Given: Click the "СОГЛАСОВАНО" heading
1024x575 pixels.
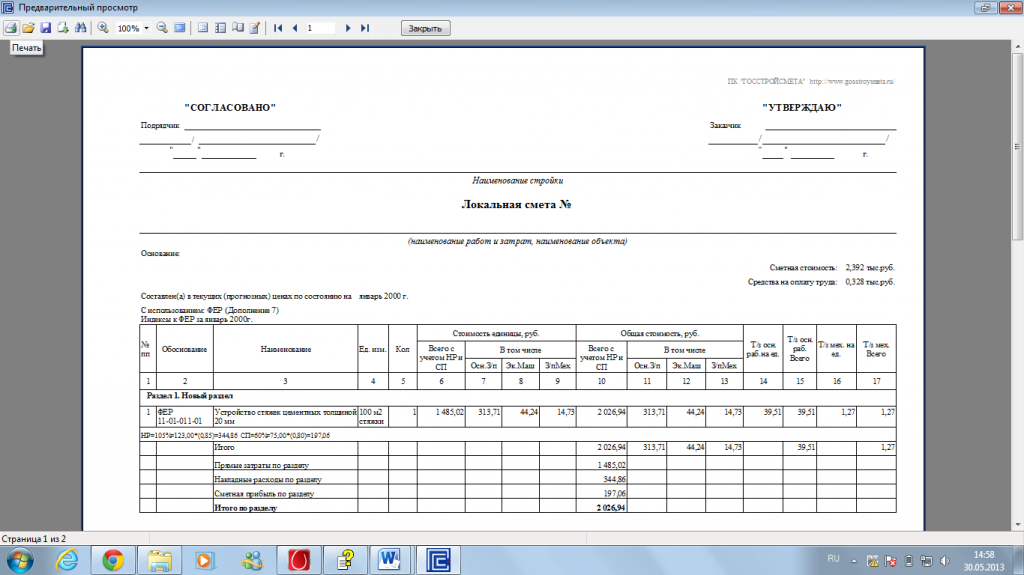Looking at the screenshot, I should 230,107.
